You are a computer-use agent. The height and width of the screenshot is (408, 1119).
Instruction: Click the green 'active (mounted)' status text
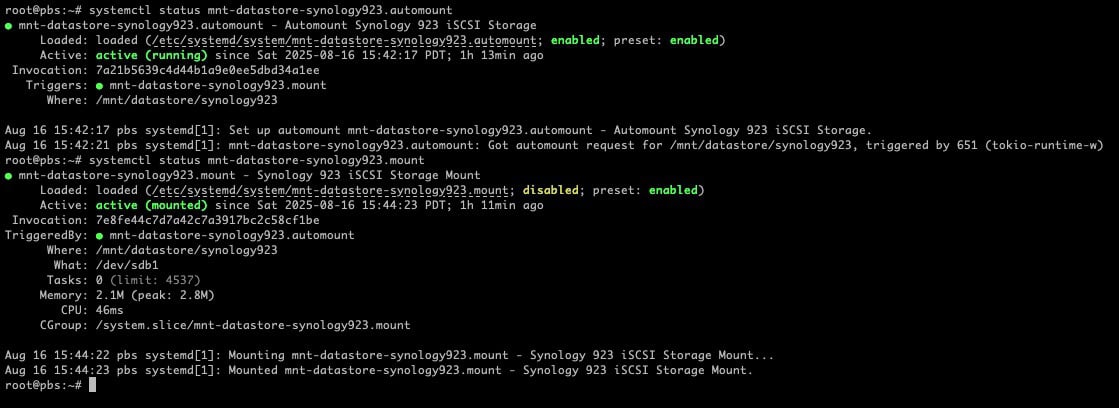[x=152, y=205]
